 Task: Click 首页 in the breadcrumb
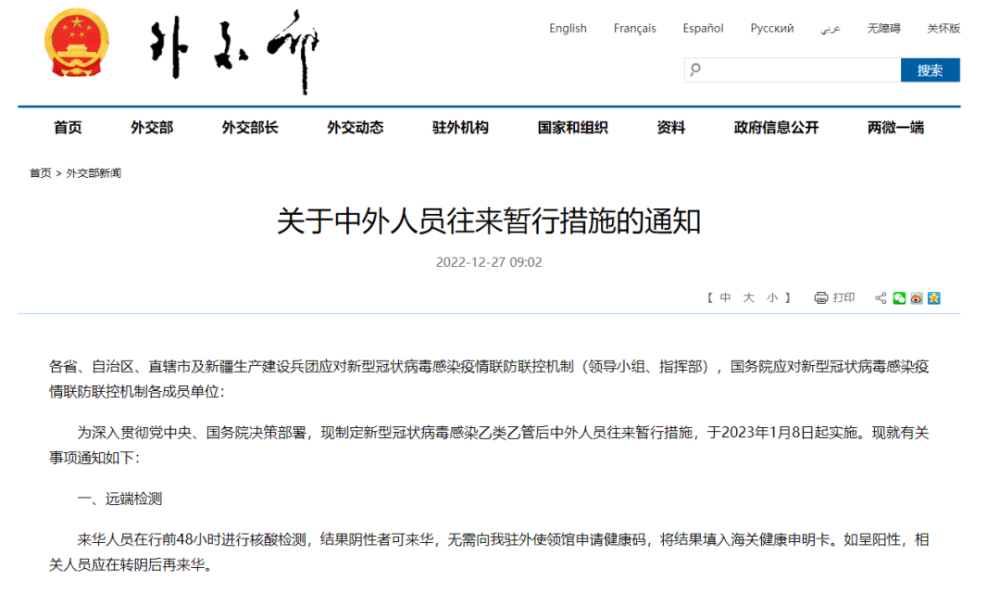coord(40,173)
